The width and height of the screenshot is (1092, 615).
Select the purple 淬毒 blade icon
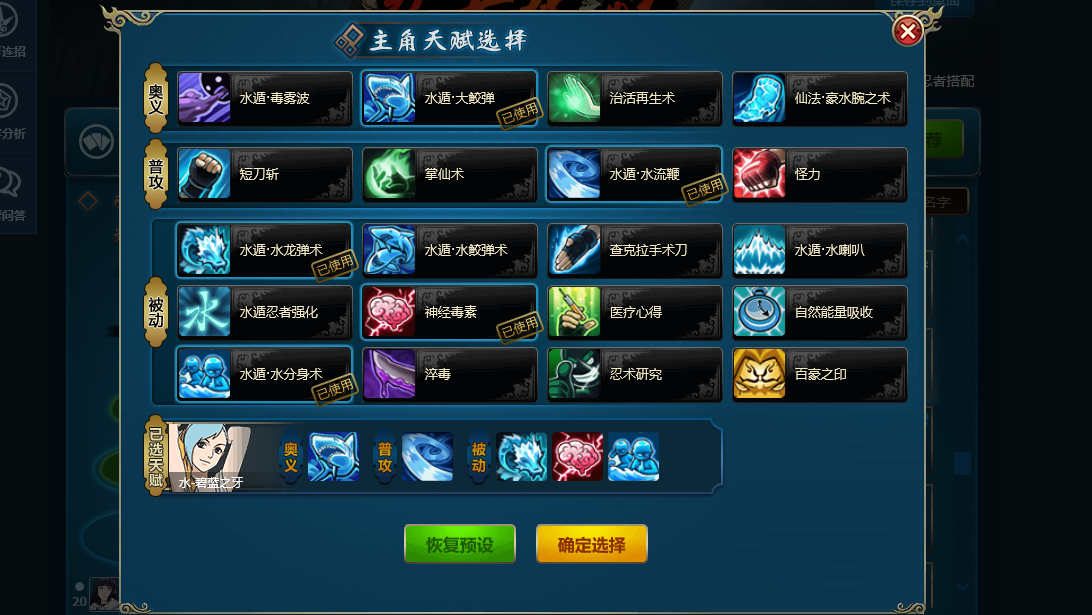click(x=389, y=374)
